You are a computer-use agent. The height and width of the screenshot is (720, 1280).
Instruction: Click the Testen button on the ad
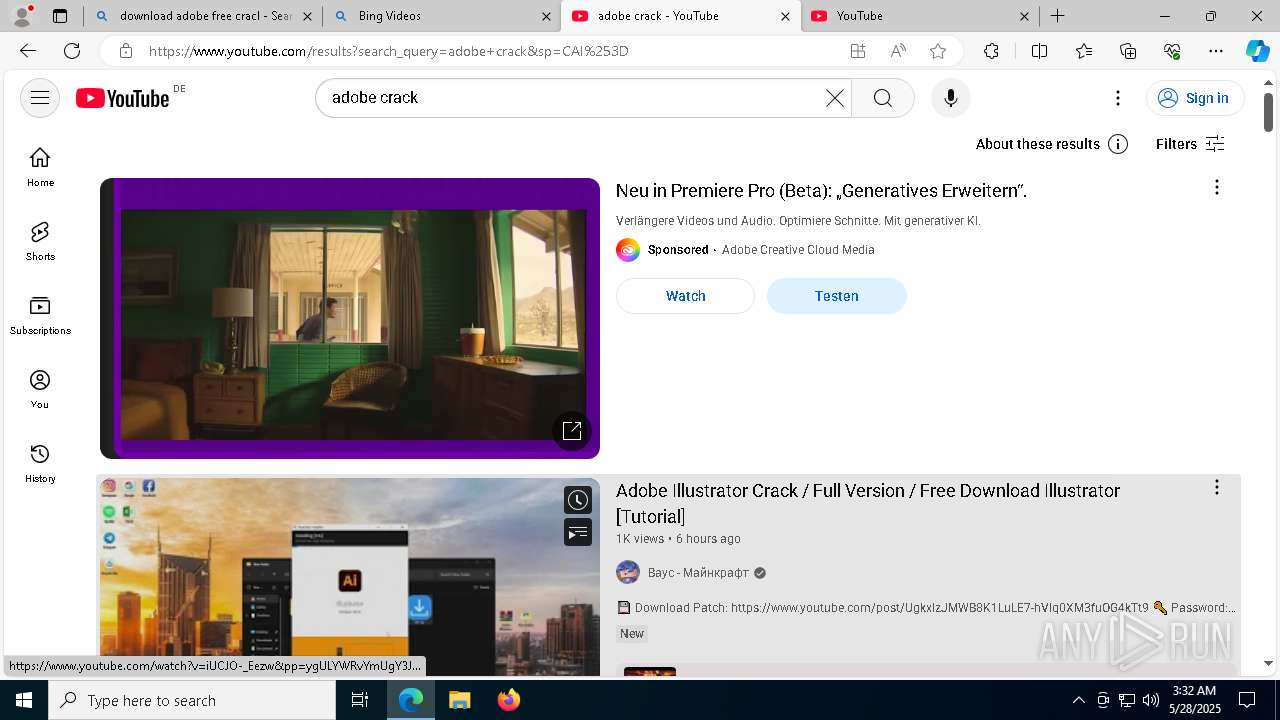click(x=837, y=296)
